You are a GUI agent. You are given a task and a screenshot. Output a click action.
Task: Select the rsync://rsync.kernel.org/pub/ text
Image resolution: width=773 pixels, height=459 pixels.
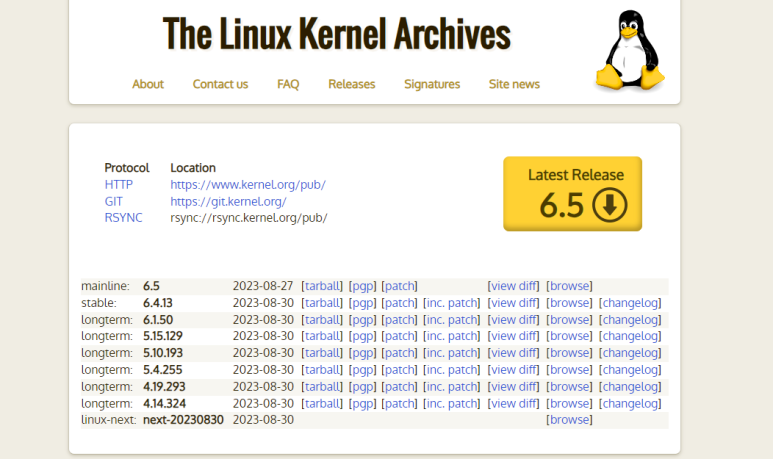(248, 217)
